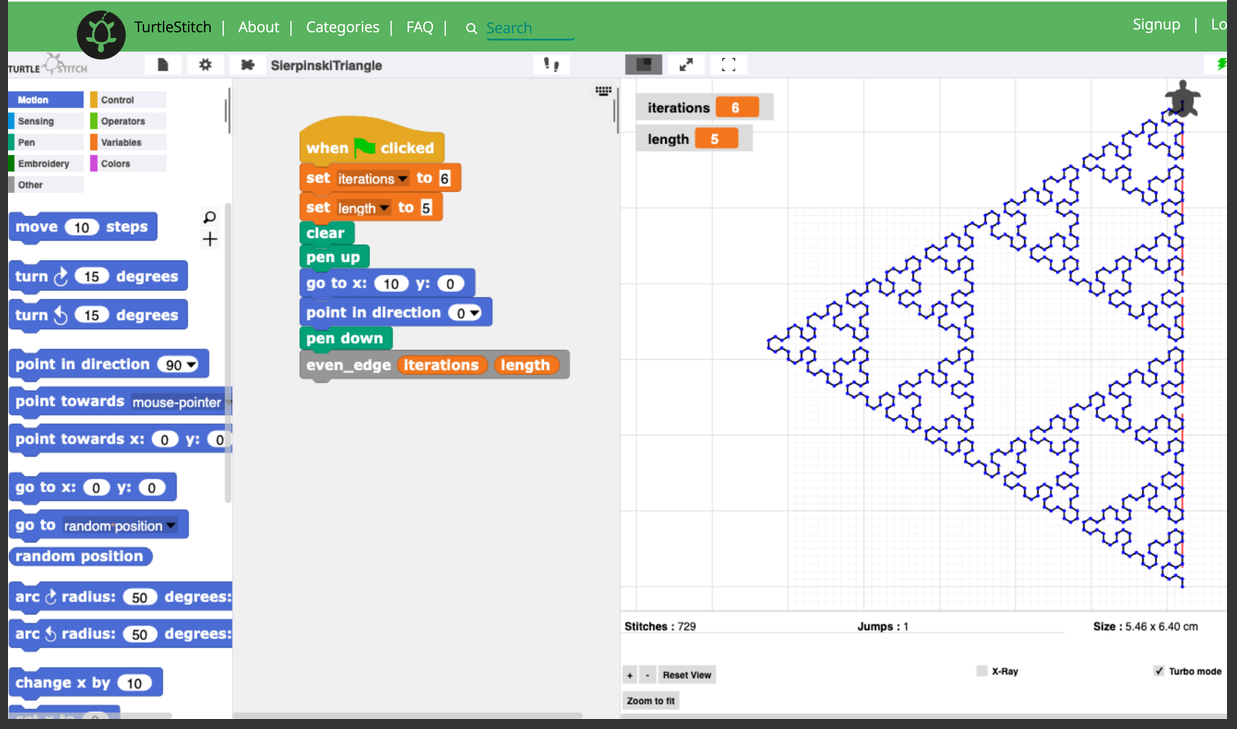The width and height of the screenshot is (1237, 729).
Task: Open the project file menu icon
Action: tap(162, 65)
